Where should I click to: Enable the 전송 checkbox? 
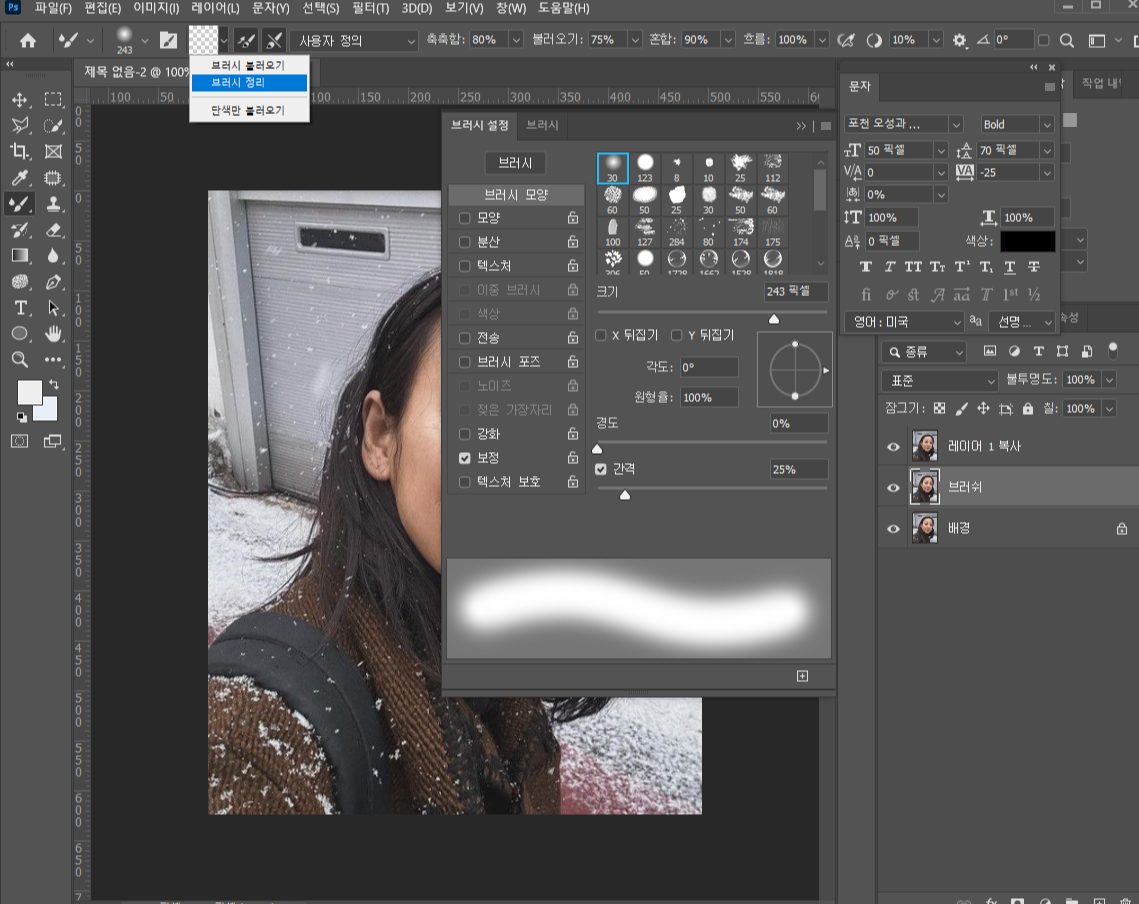pos(464,338)
